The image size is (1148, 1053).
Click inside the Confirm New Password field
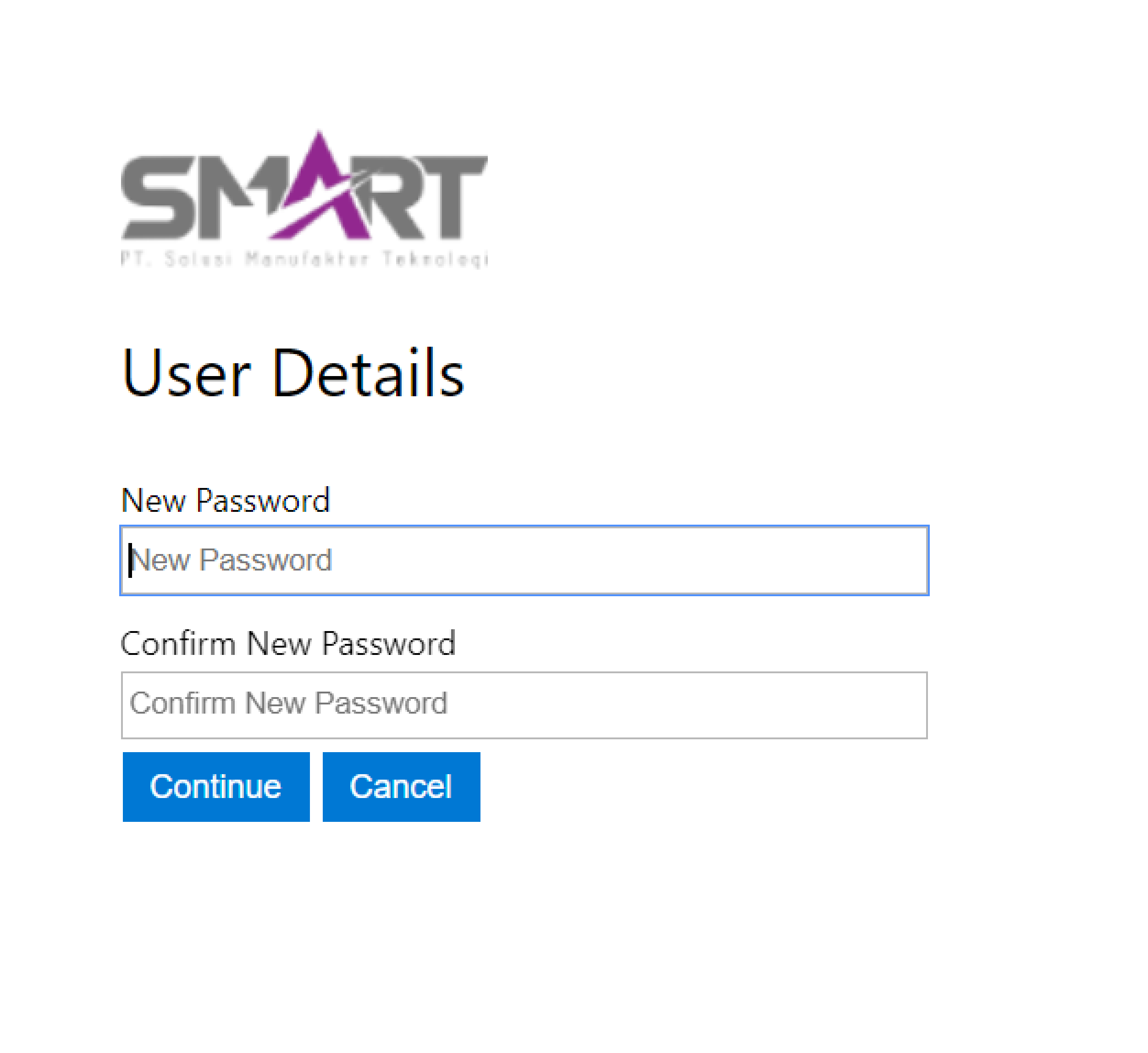pyautogui.click(x=524, y=705)
